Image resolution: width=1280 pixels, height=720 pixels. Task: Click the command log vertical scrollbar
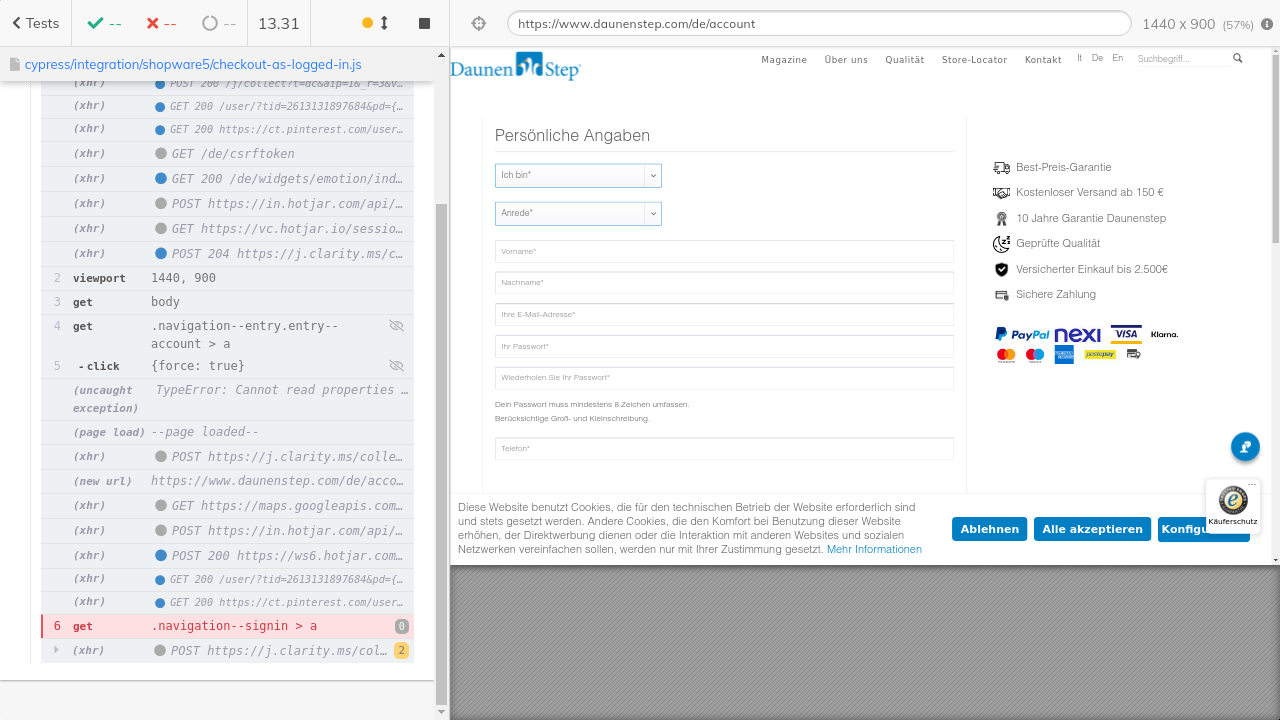point(442,450)
